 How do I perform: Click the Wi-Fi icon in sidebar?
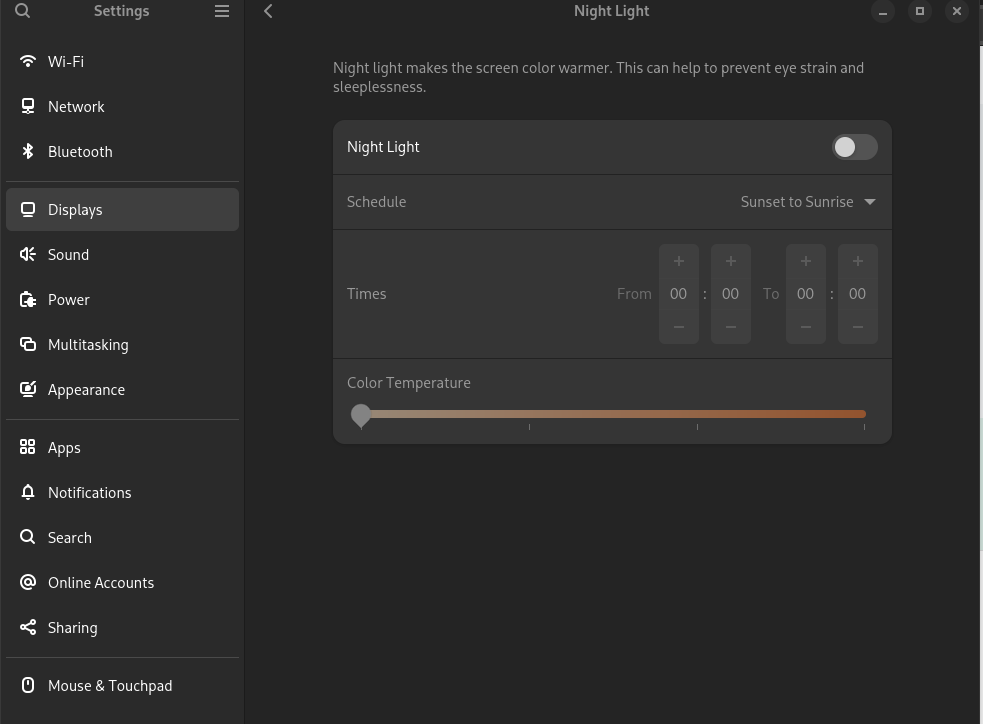click(28, 61)
